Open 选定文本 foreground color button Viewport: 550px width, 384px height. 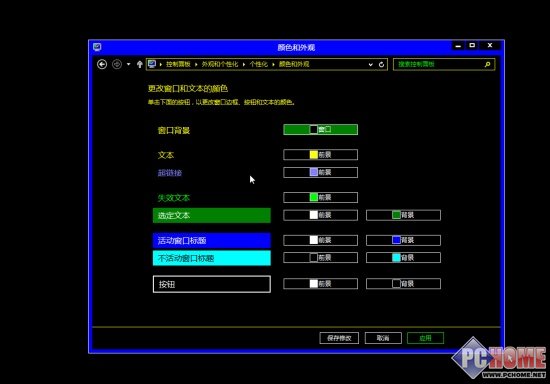coord(321,215)
